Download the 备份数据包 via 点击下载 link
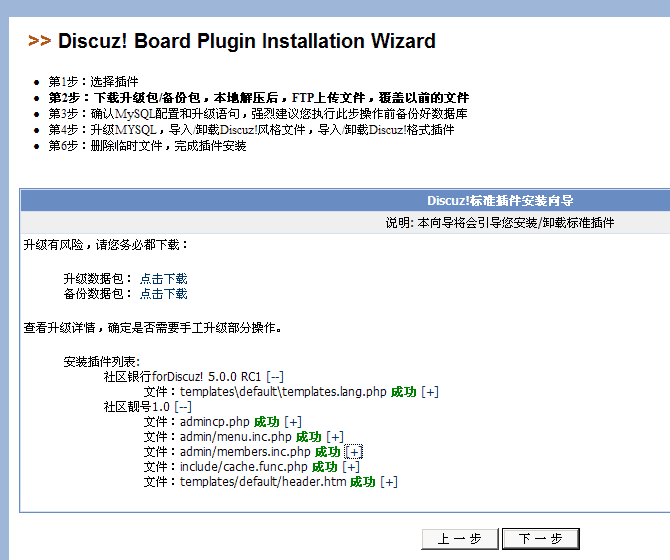This screenshot has height=560, width=670. pos(164,294)
